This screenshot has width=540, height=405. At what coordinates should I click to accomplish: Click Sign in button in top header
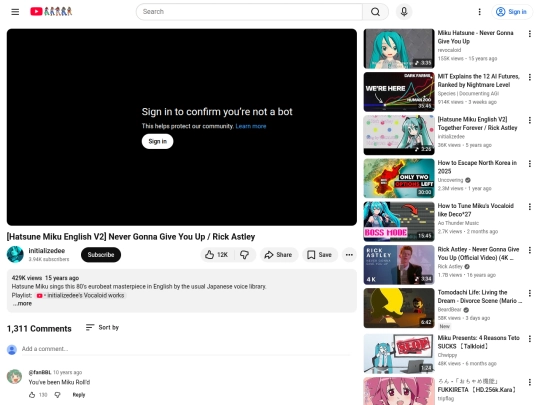[x=511, y=12]
